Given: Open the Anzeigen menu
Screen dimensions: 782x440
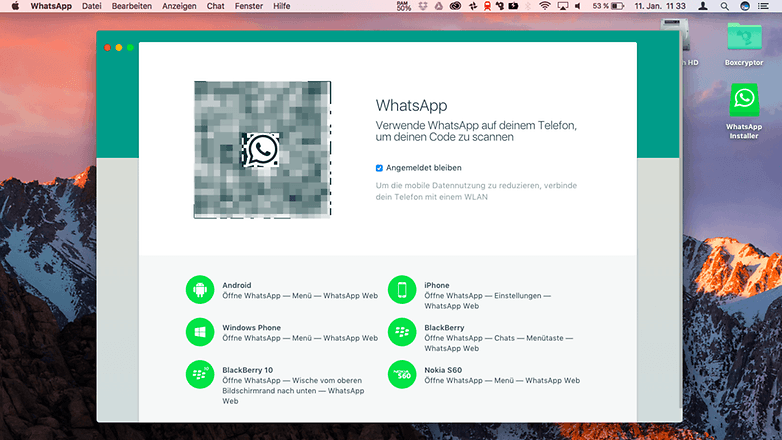Looking at the screenshot, I should click(179, 6).
